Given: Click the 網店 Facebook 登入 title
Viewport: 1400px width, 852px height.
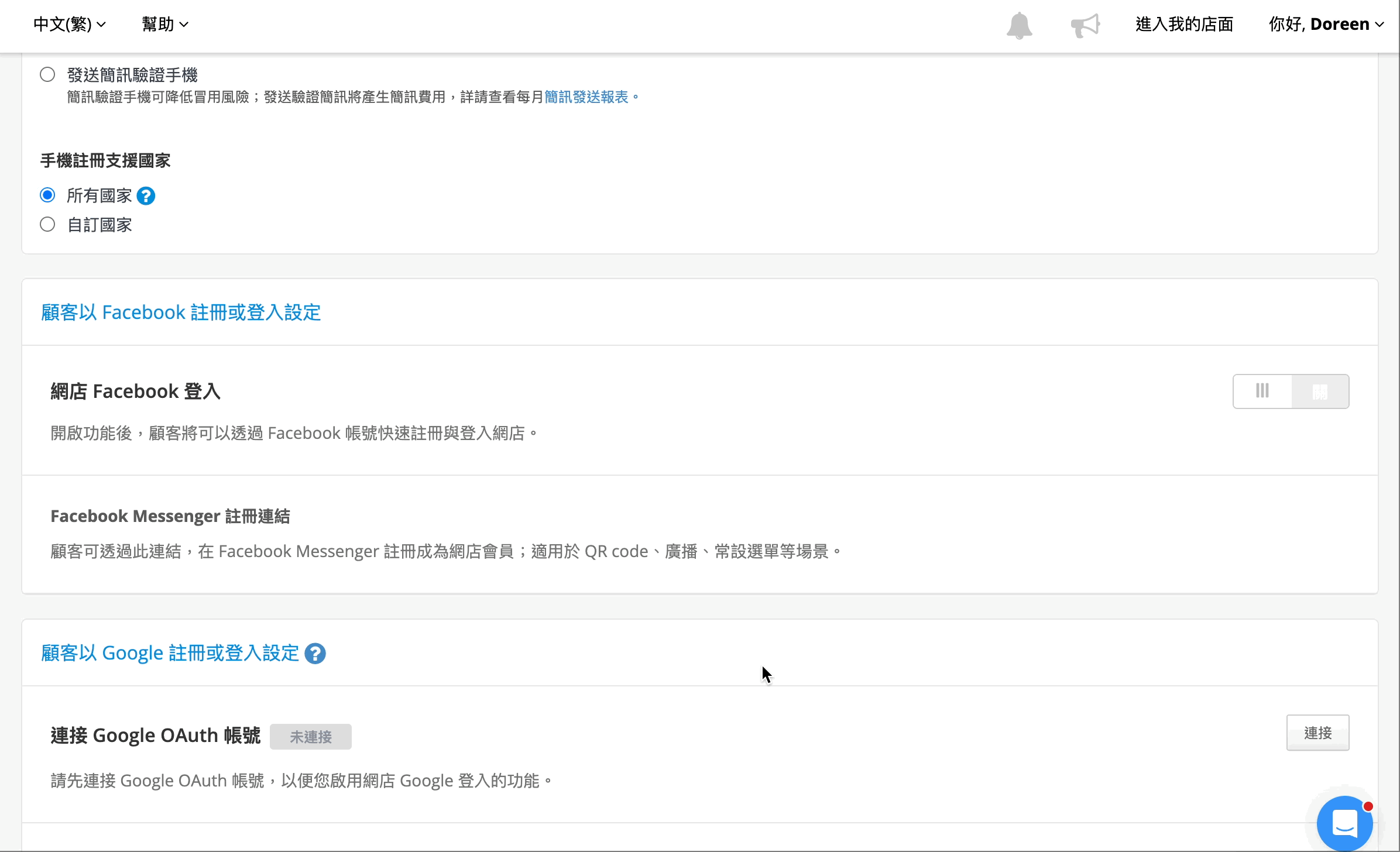Looking at the screenshot, I should click(136, 391).
